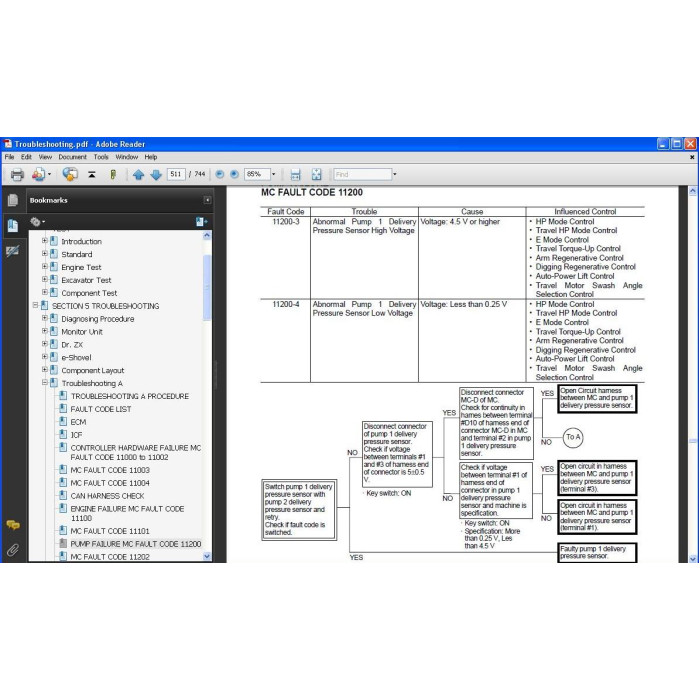
Task: Click the bookmarks list scrollbar thumb
Action: [207, 287]
